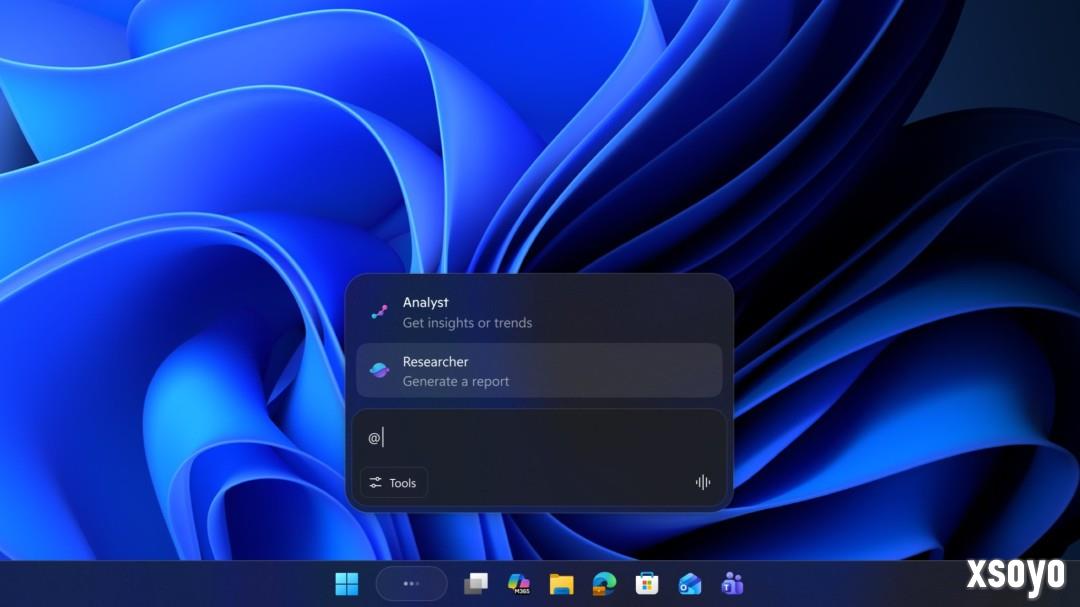Launch Microsoft 365 Copilot from the taskbar
Image resolution: width=1080 pixels, height=607 pixels.
click(x=519, y=582)
